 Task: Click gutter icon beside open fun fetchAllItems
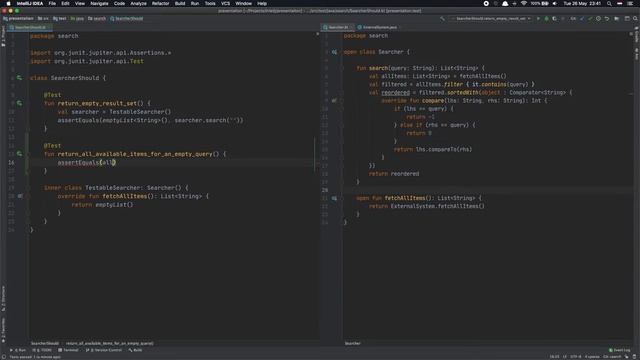click(334, 198)
